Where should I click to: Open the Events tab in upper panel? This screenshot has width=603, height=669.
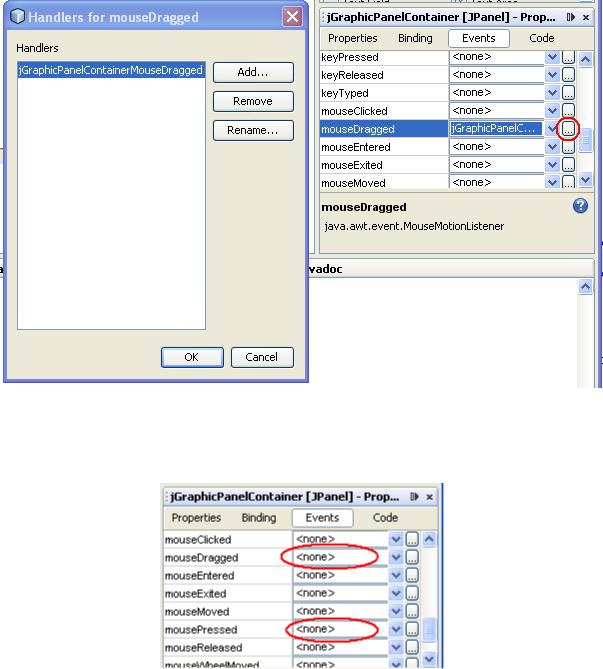(478, 38)
